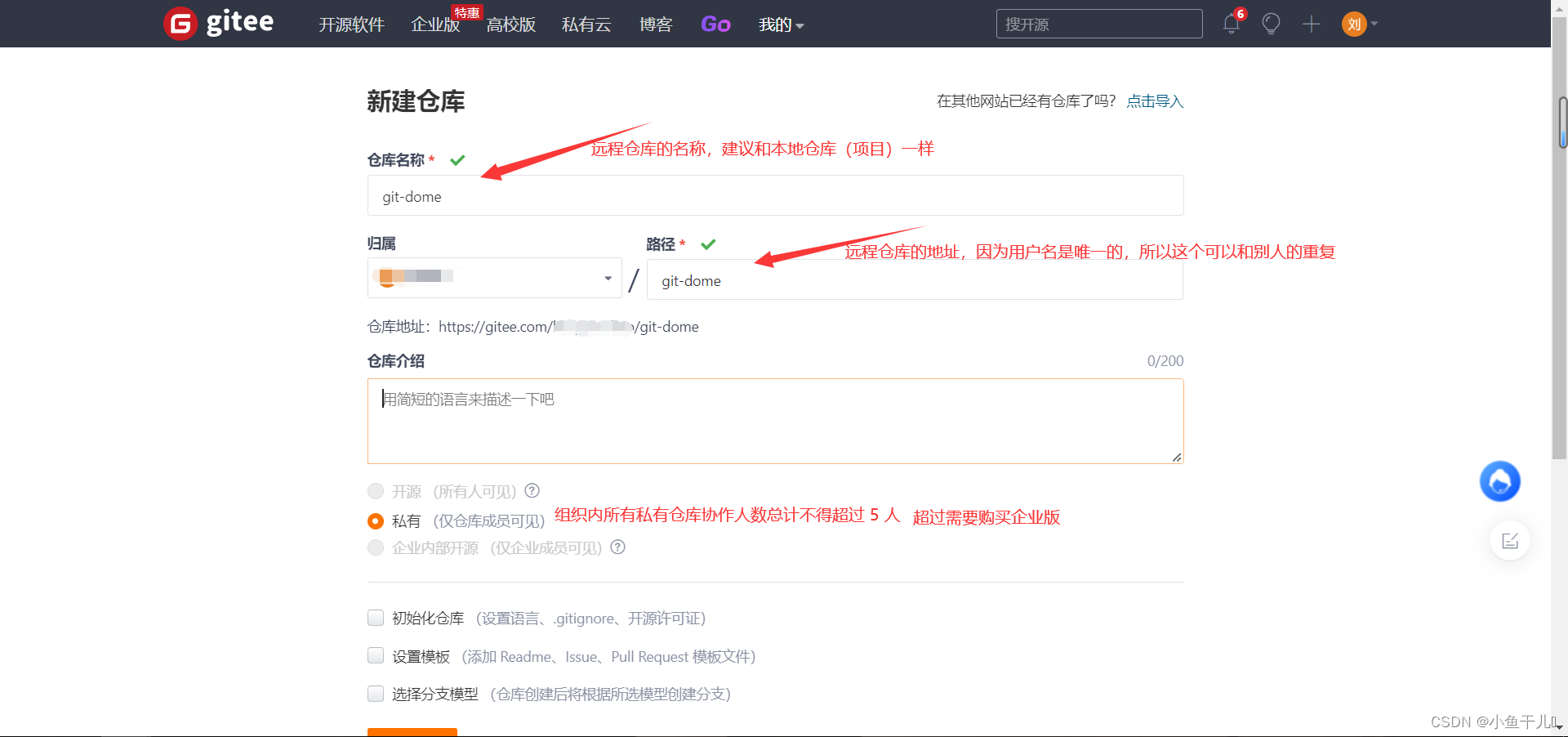Image resolution: width=1568 pixels, height=737 pixels.
Task: Click the orange create button at bottom
Action: click(x=412, y=732)
